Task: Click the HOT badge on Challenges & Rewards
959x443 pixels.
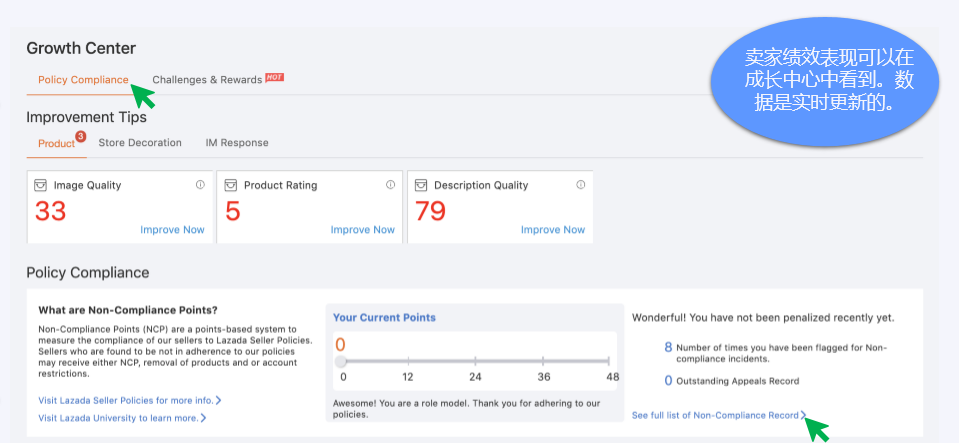Action: 275,78
